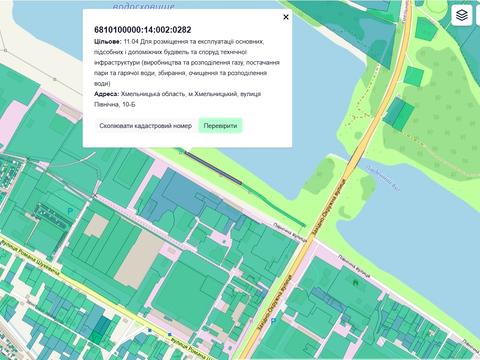Select the beige building in block center
Screen dimensions: 480x360
pyautogui.click(x=141, y=255)
